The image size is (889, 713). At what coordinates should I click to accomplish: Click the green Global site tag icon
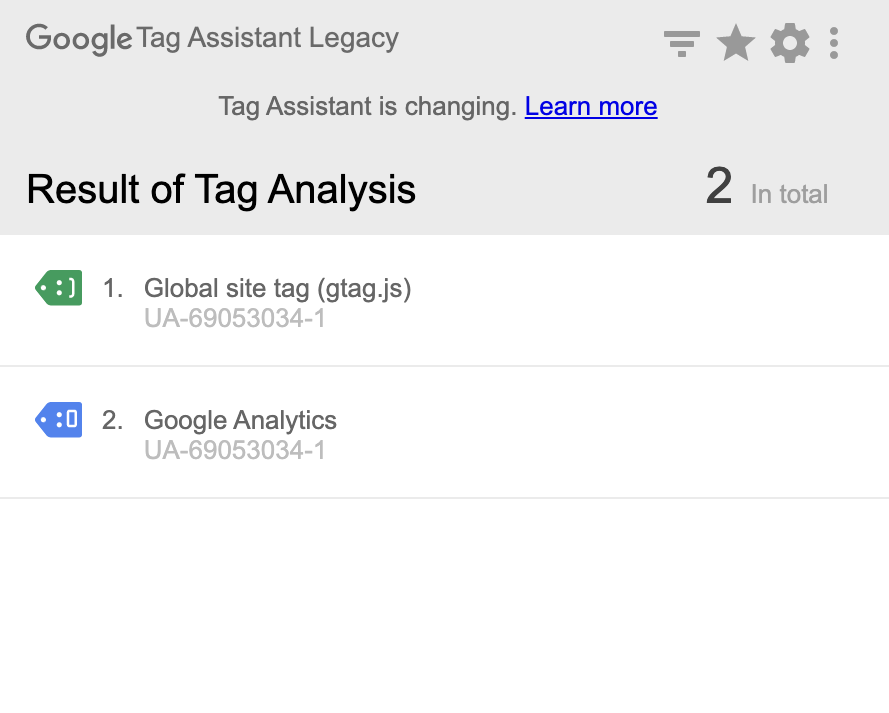click(58, 287)
